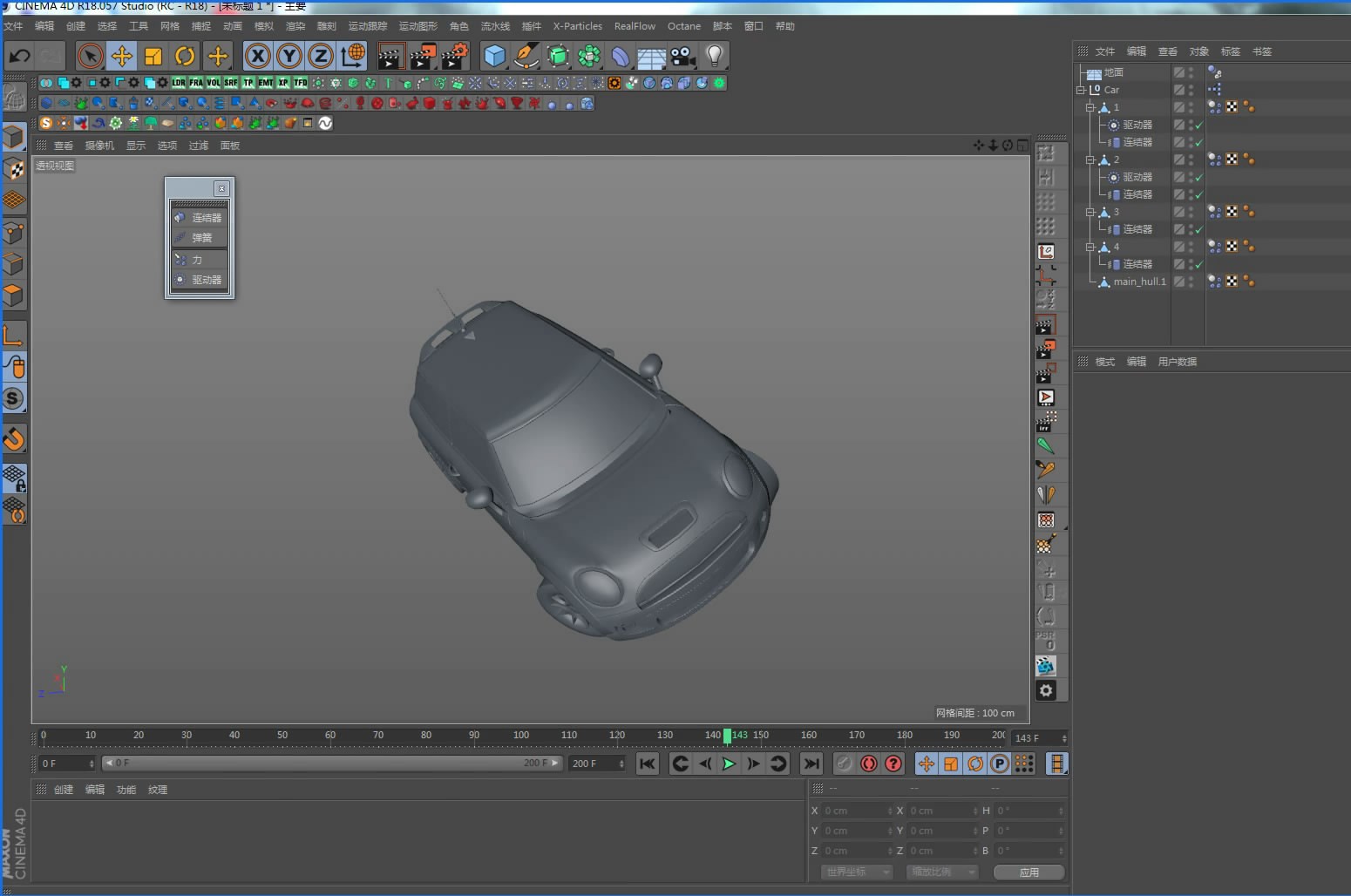
Task: Select the Move tool in top toolbar
Action: coord(122,57)
